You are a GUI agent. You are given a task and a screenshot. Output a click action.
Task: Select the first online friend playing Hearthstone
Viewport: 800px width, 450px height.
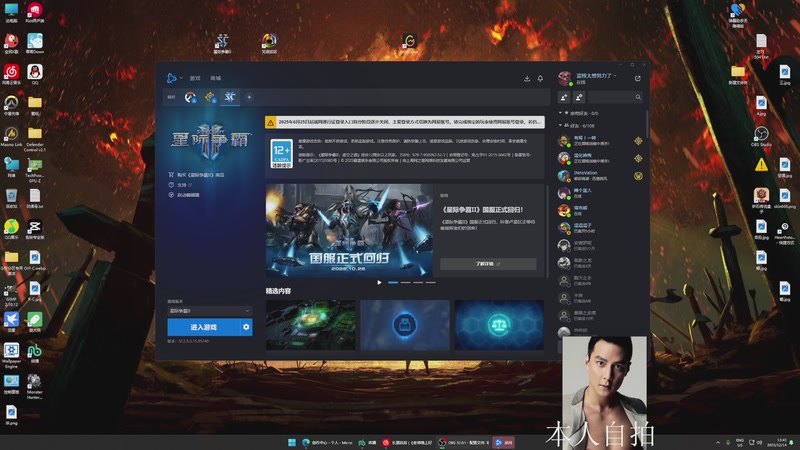tap(601, 141)
